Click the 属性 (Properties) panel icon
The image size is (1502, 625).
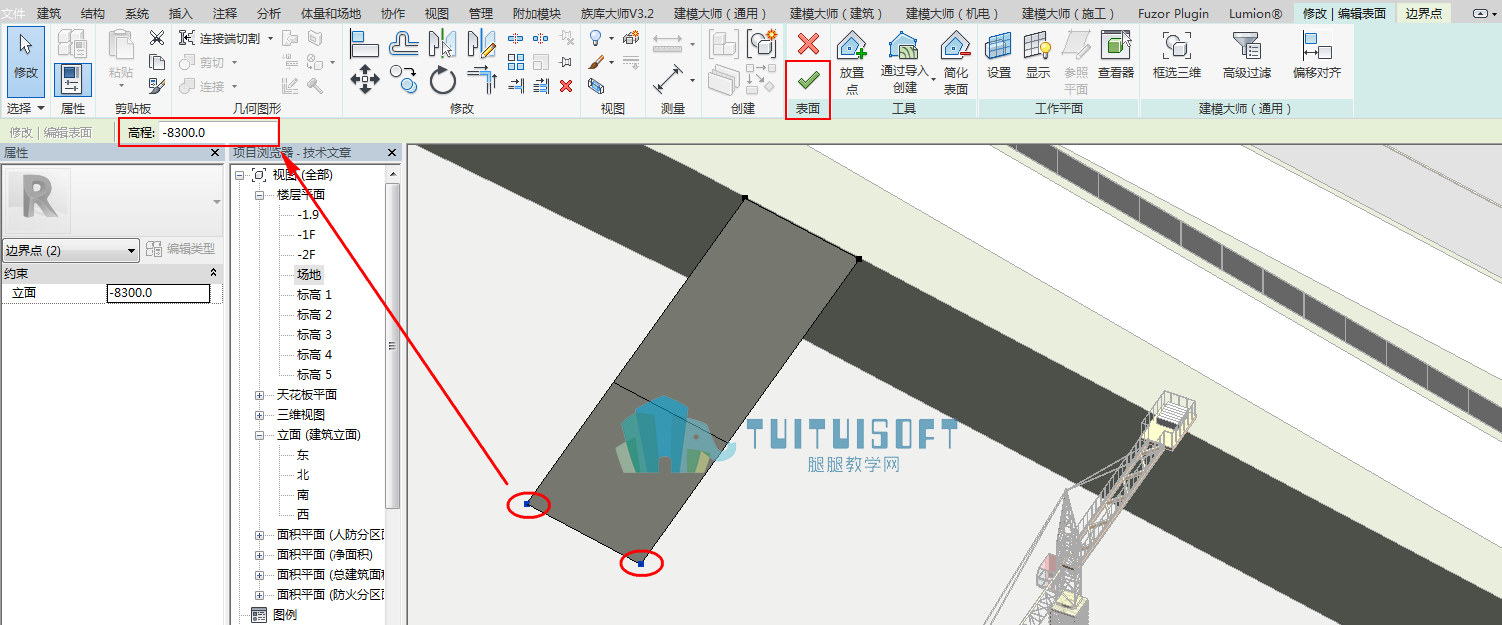73,80
